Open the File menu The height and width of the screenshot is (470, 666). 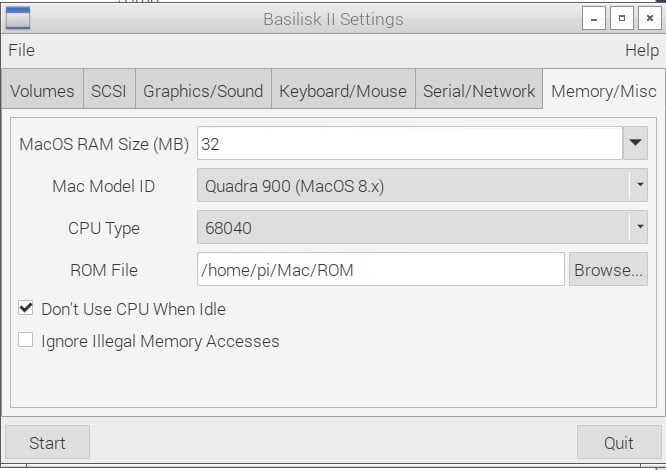click(x=21, y=50)
